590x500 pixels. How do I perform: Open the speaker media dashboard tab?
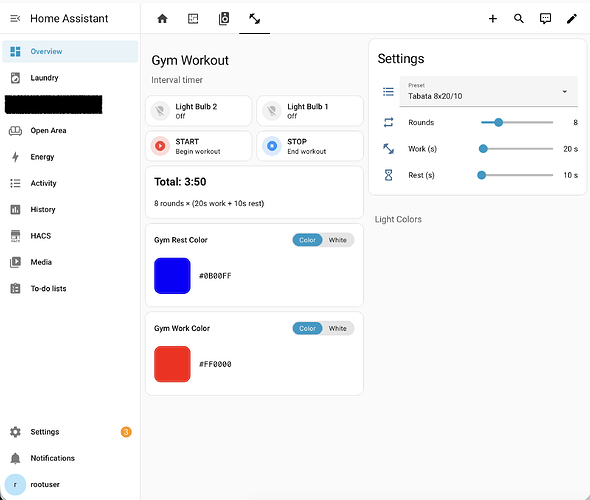tap(224, 18)
